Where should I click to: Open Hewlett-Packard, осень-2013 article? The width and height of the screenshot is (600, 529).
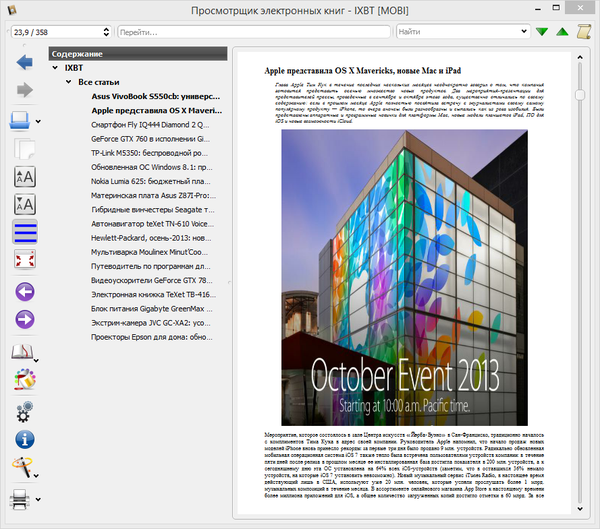[x=151, y=238]
